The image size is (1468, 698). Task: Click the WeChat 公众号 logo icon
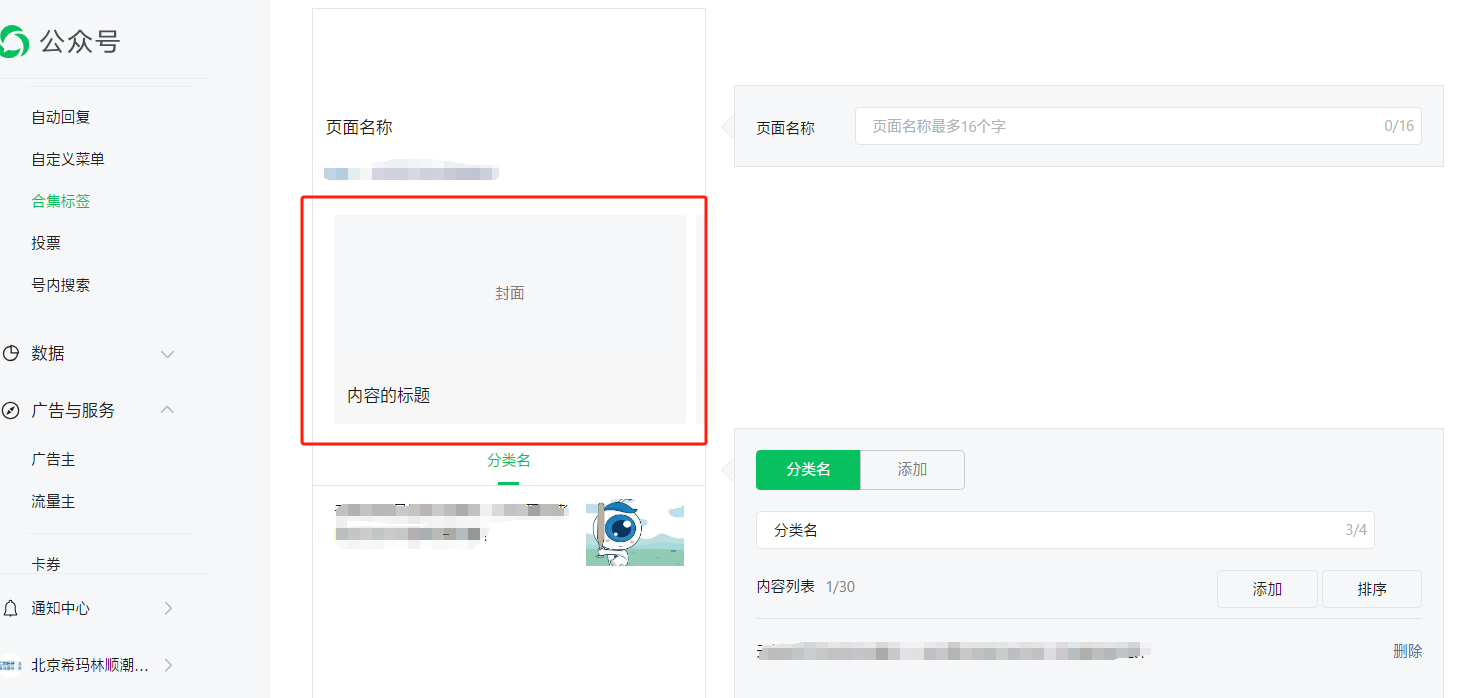click(13, 41)
